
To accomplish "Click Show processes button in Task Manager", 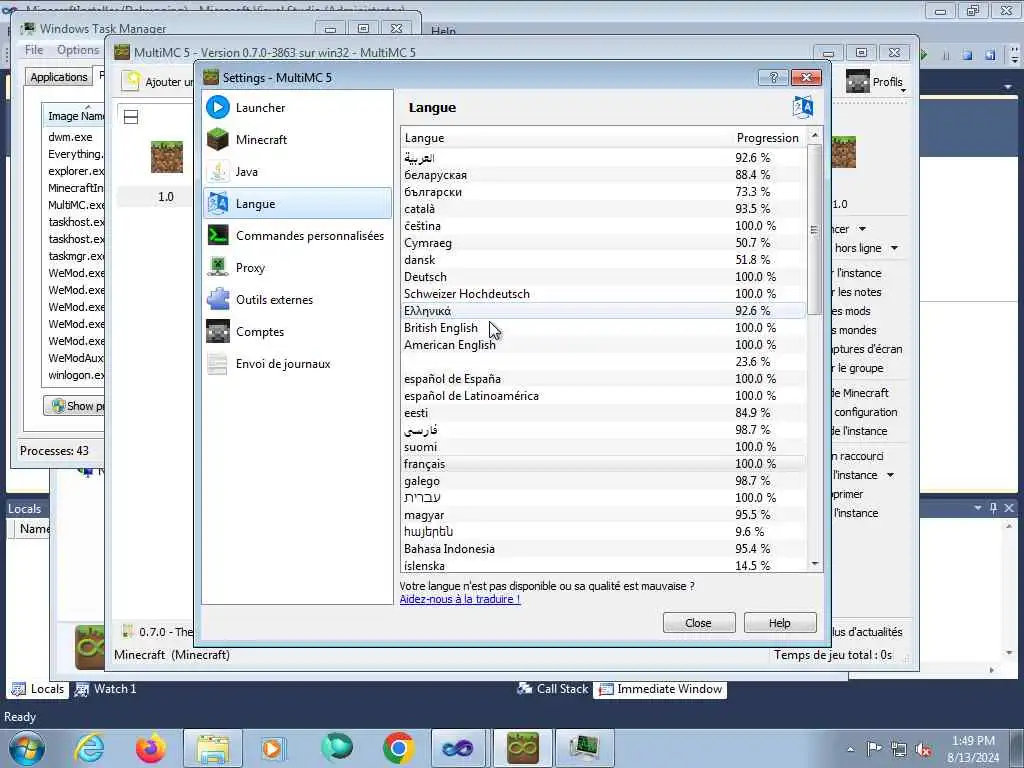I will [74, 406].
